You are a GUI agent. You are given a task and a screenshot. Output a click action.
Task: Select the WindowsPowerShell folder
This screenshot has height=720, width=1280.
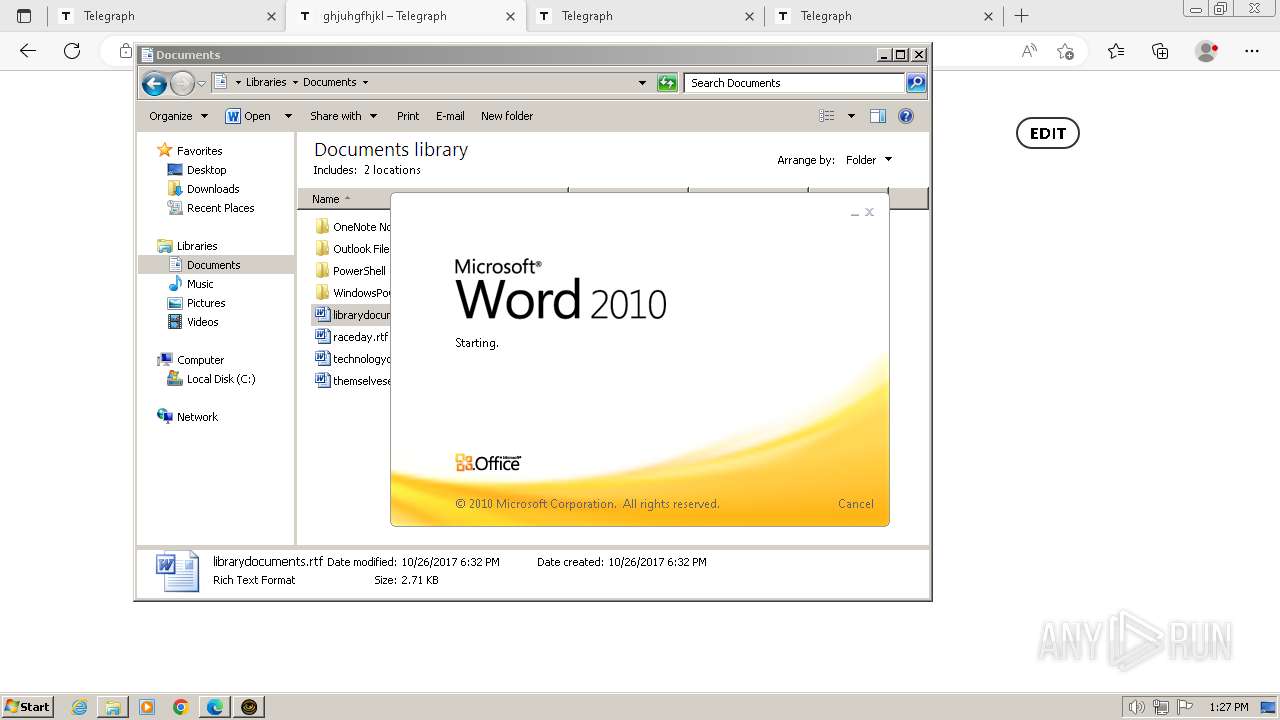(x=352, y=293)
